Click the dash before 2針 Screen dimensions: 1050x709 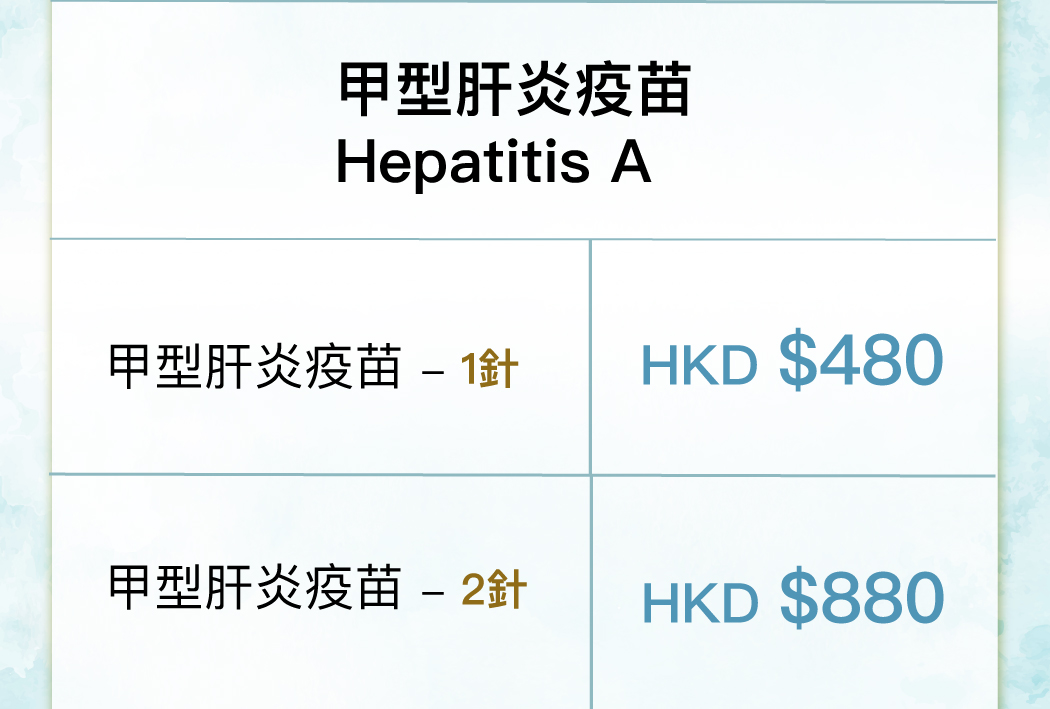click(433, 591)
